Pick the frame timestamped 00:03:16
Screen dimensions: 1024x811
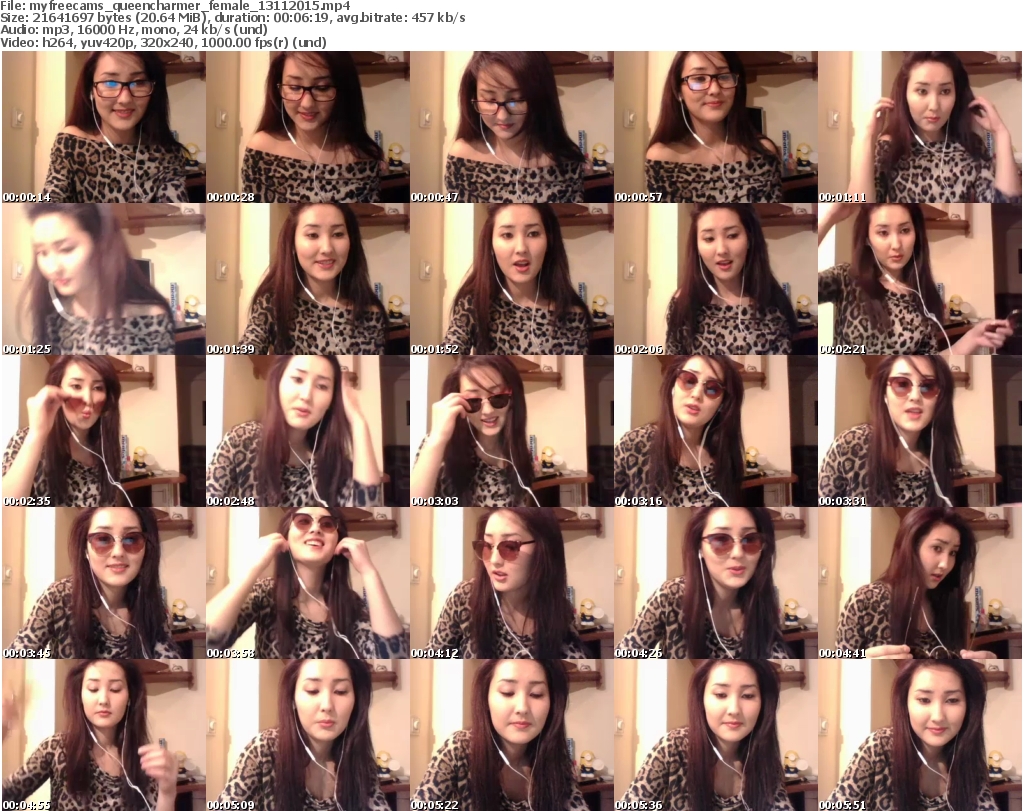pyautogui.click(x=716, y=431)
